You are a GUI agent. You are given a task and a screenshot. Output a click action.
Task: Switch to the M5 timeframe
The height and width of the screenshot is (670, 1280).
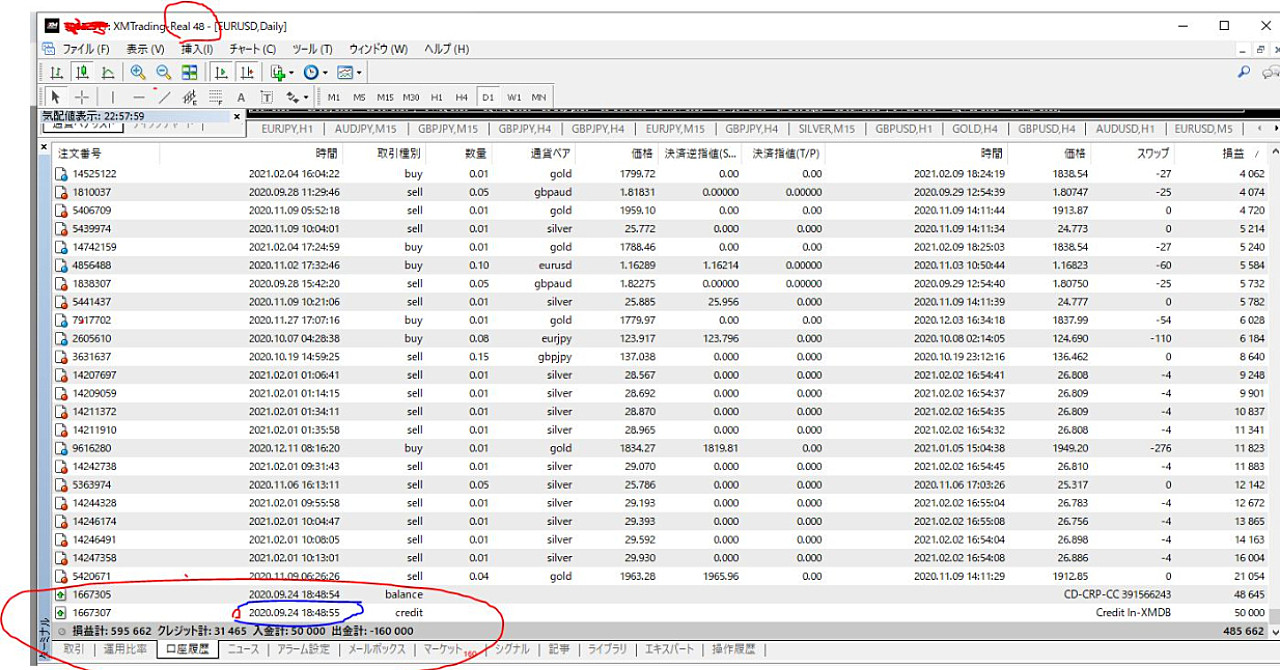pos(360,97)
